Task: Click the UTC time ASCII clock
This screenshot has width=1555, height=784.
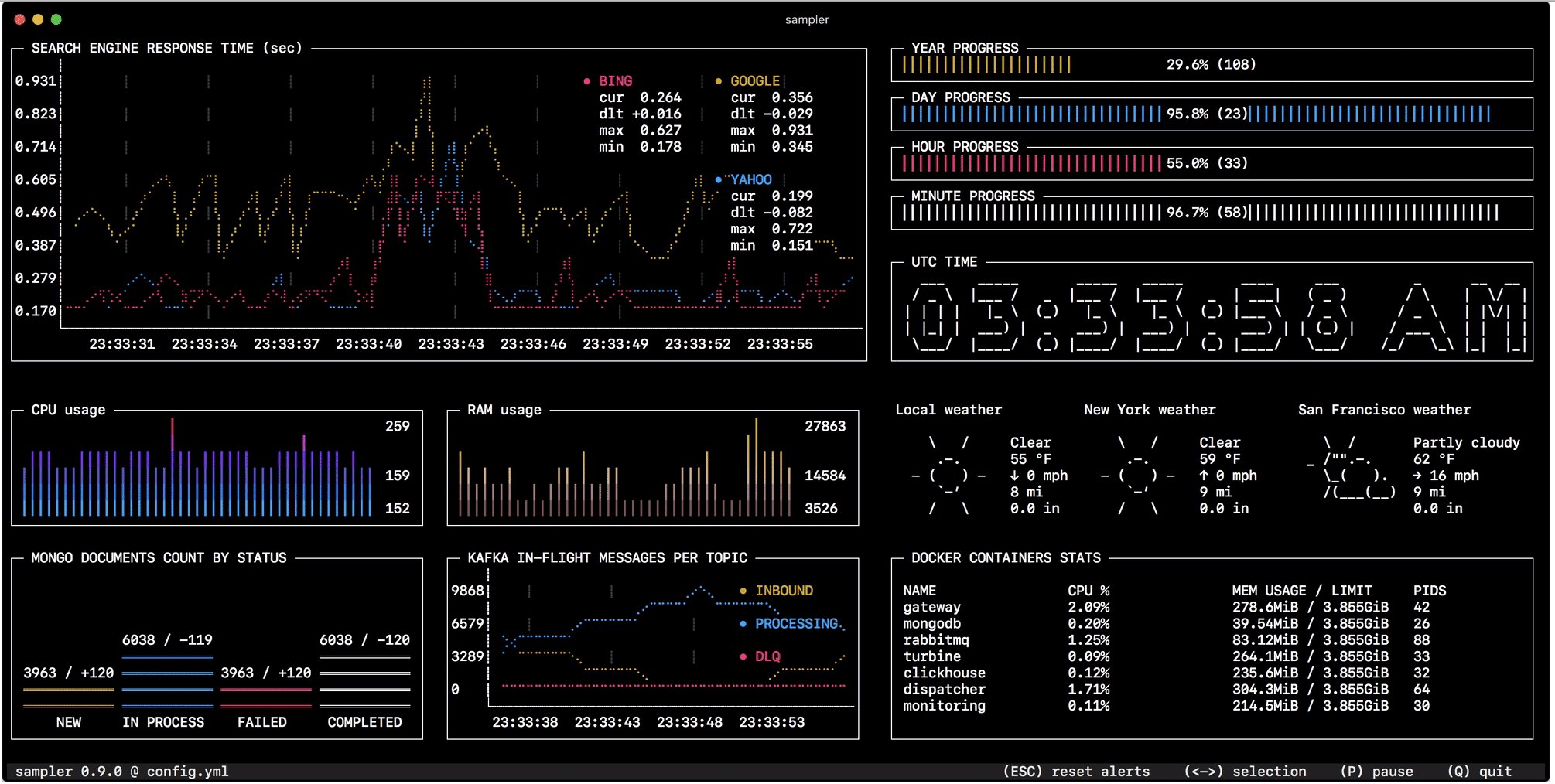Action: click(1218, 316)
